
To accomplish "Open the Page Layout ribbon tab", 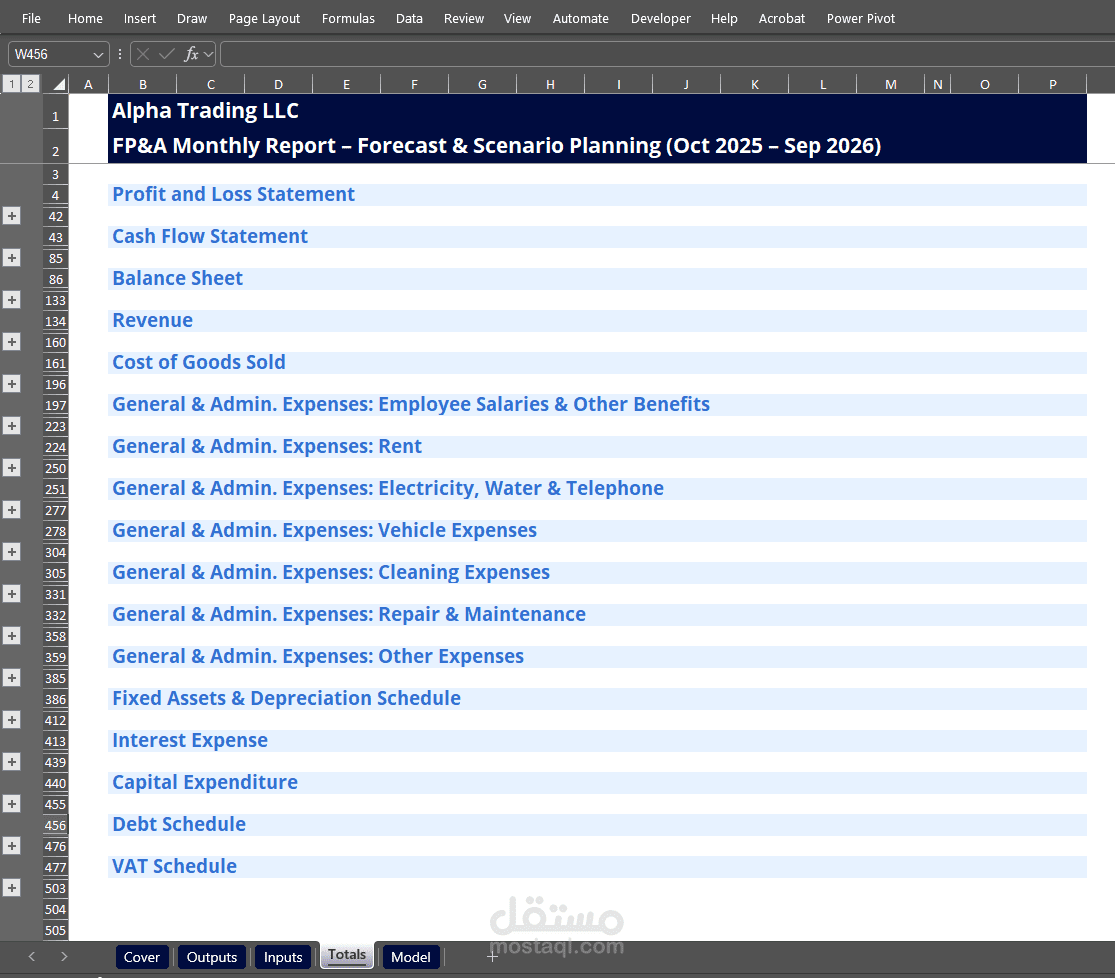I will (264, 18).
